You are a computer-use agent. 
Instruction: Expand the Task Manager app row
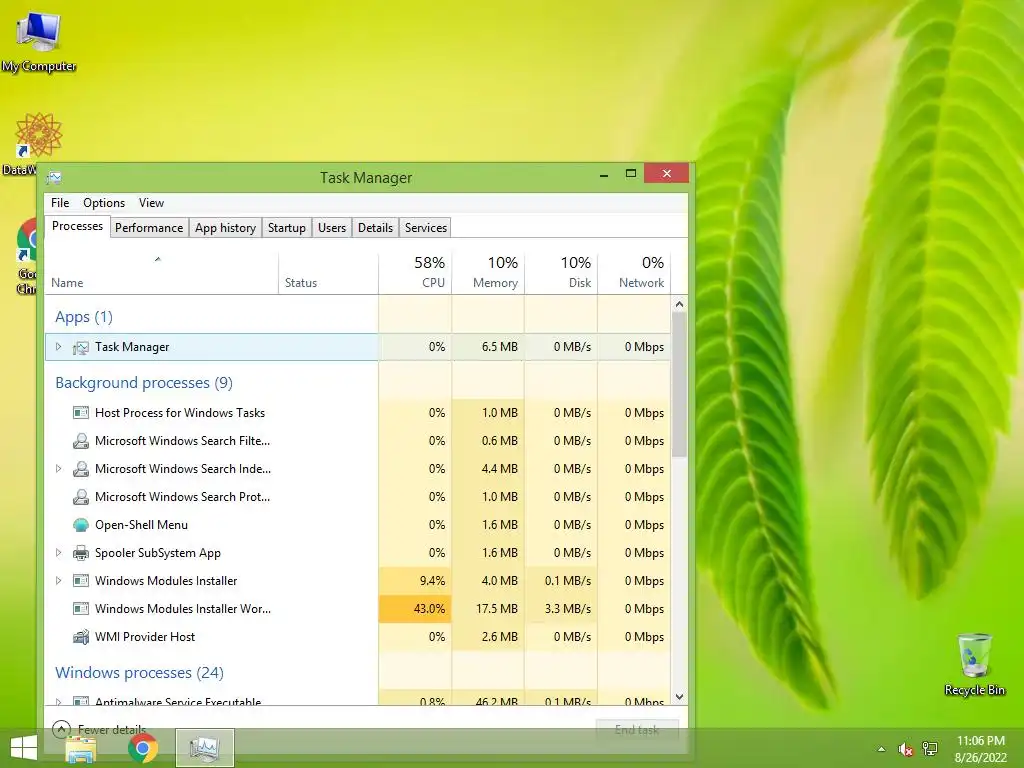59,347
